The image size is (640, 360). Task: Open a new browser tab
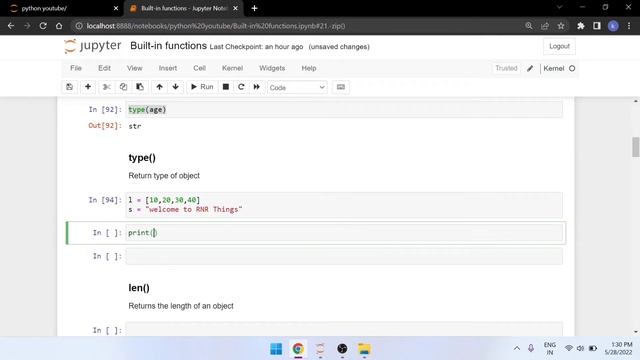click(x=254, y=8)
